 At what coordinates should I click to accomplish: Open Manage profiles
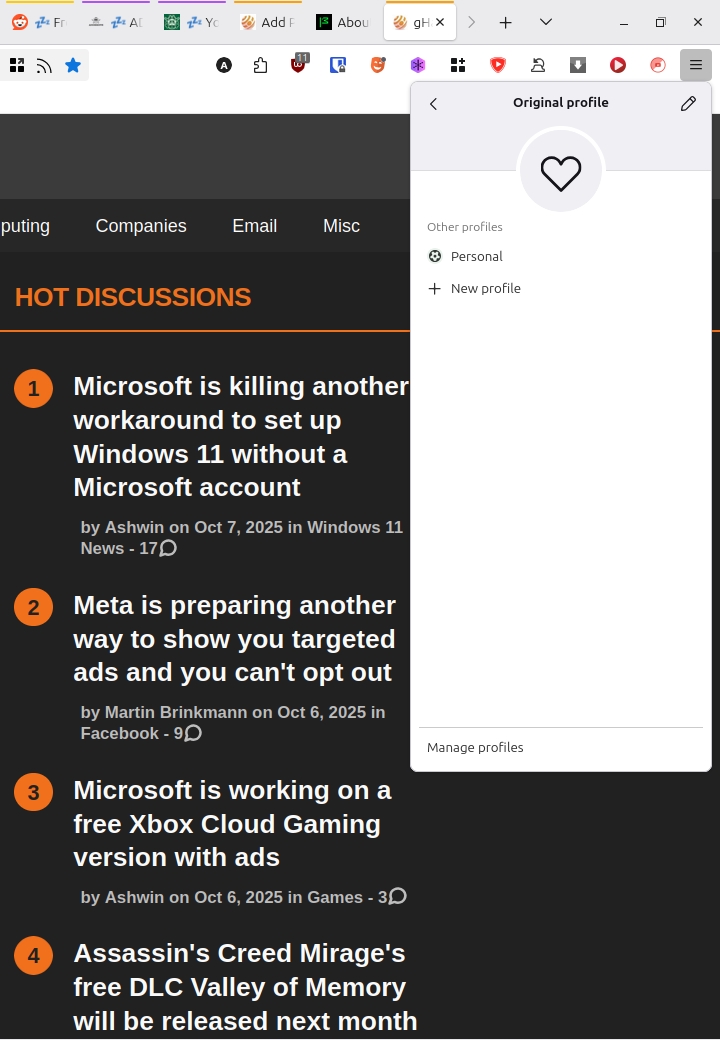pos(475,747)
